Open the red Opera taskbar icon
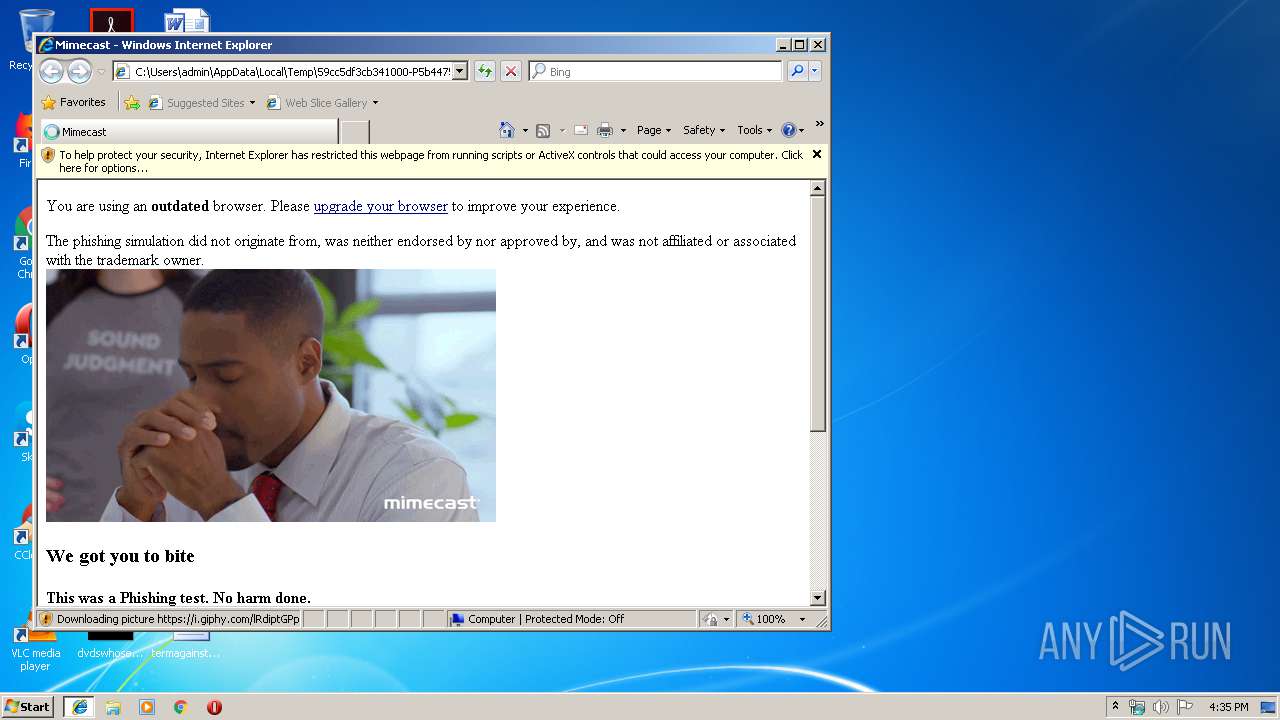 (214, 706)
